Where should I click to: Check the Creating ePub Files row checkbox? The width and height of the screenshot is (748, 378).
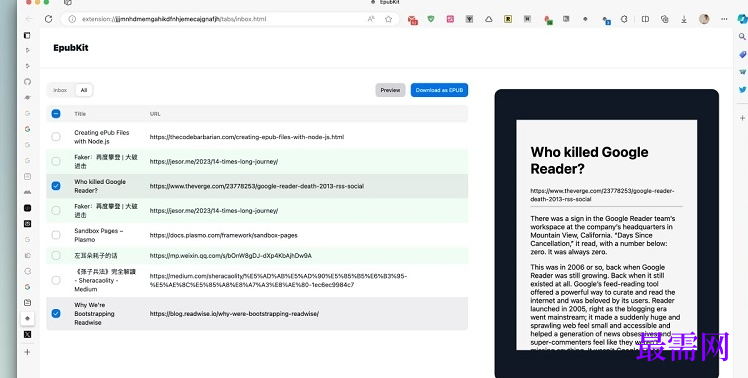pos(56,137)
